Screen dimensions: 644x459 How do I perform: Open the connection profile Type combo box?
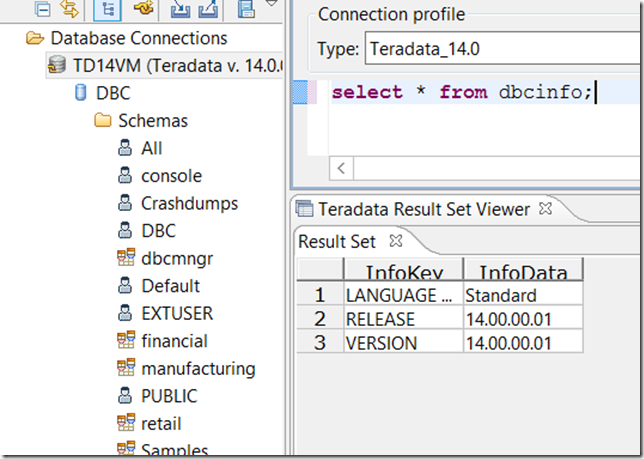(500, 48)
